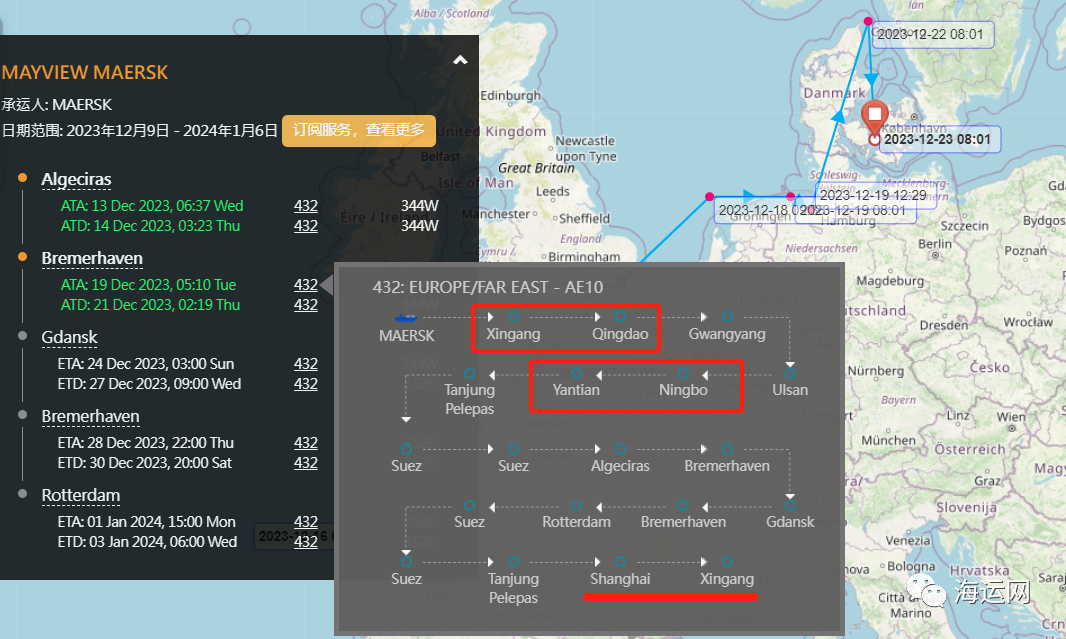This screenshot has height=639, width=1066.
Task: Select the Gdansk port node in the route diagram
Action: pyautogui.click(x=790, y=505)
